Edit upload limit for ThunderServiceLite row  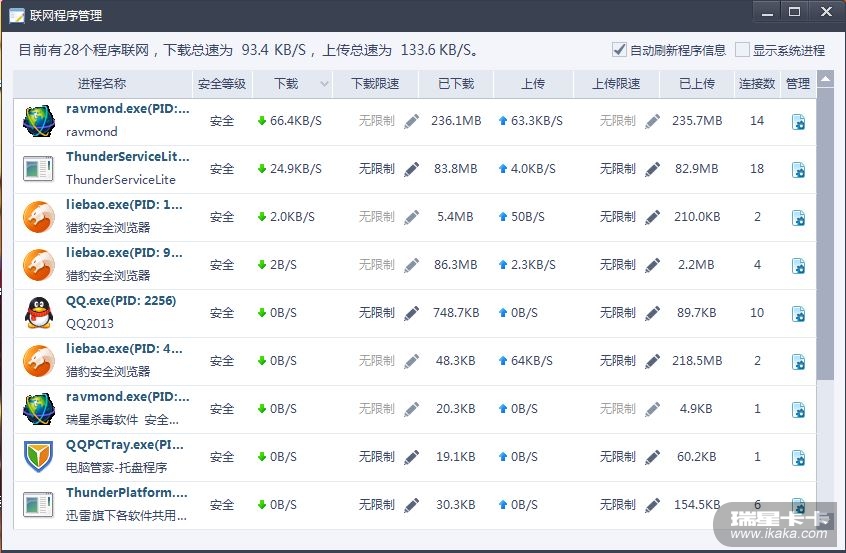(x=653, y=169)
